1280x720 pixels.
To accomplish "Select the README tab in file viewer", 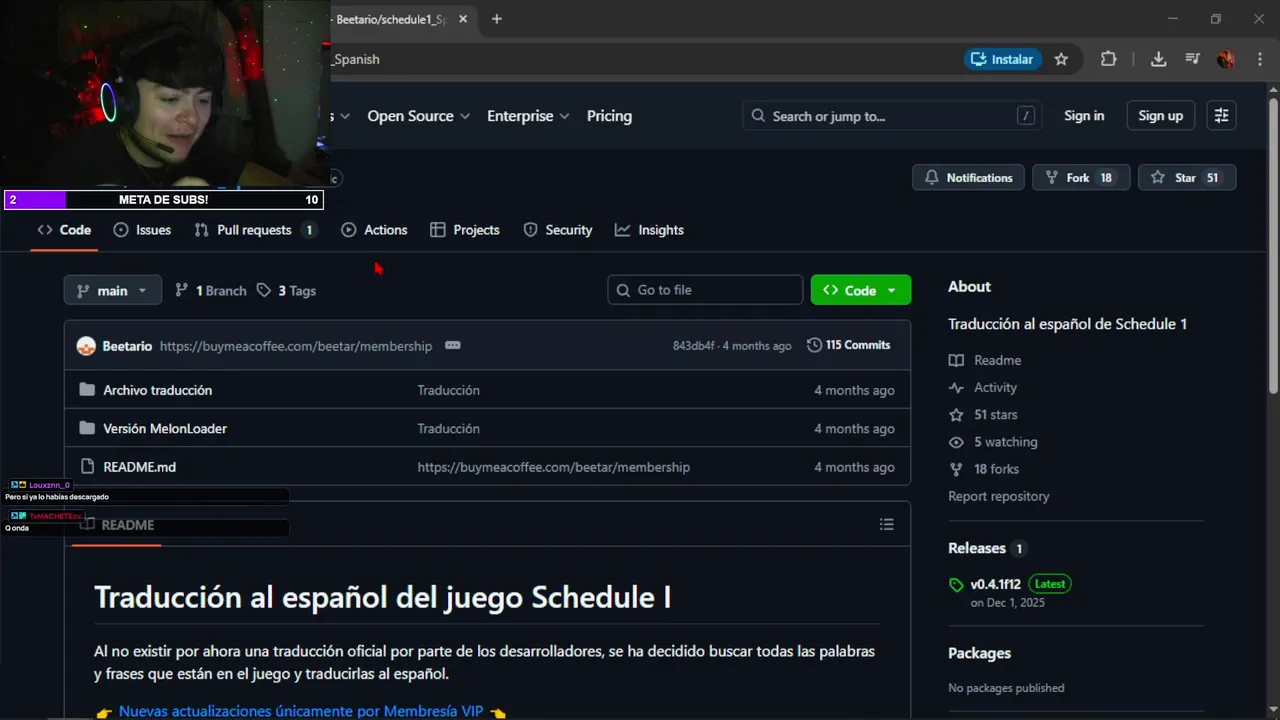I will pos(117,524).
